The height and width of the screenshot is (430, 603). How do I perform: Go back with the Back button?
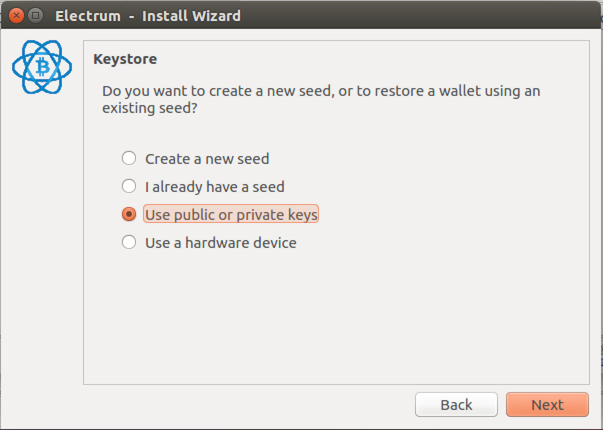pos(456,405)
